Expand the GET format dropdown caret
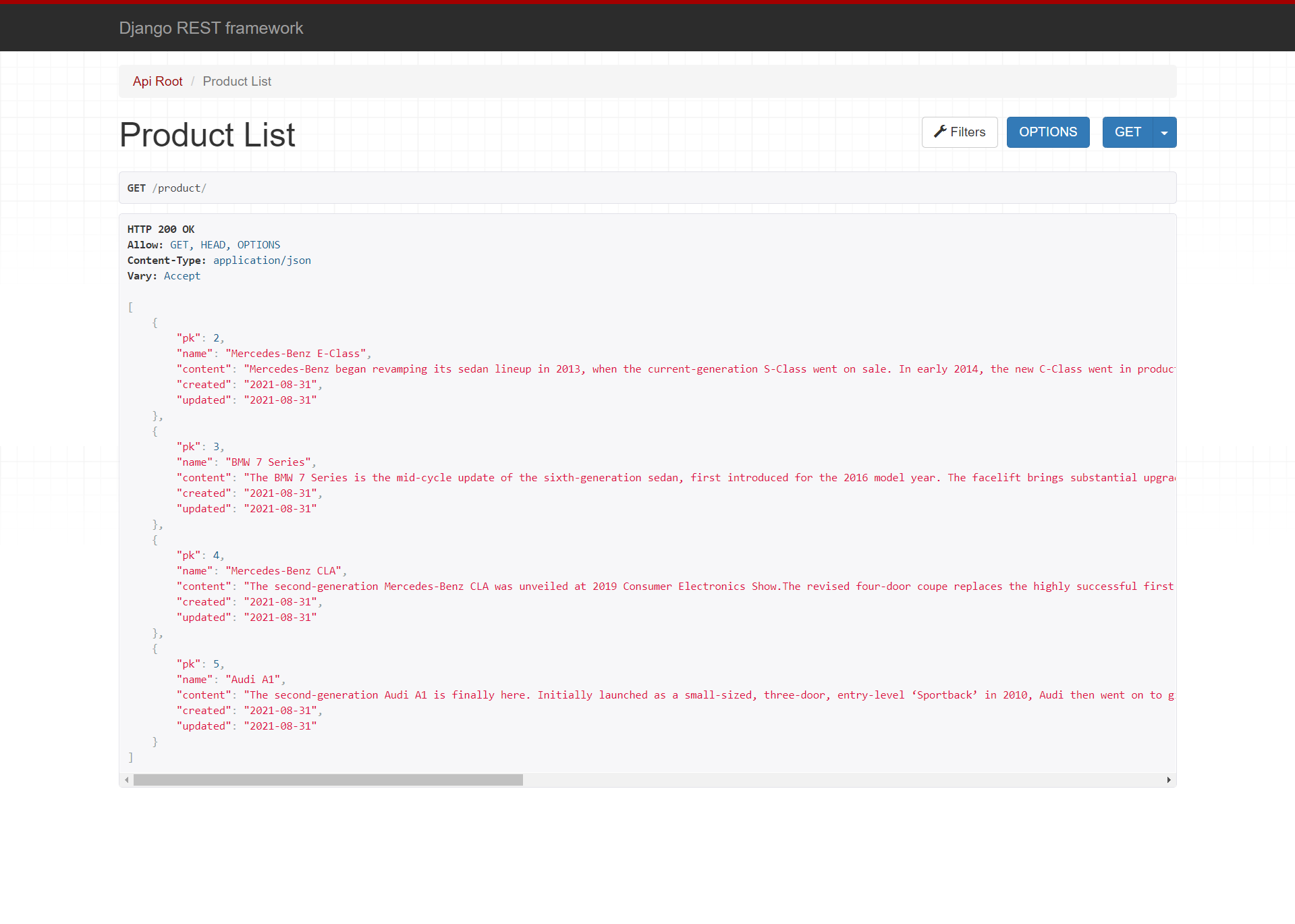This screenshot has height=924, width=1295. (x=1164, y=132)
